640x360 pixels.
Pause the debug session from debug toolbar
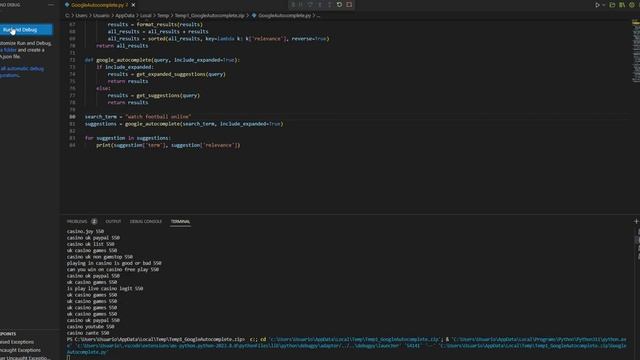coord(301,5)
